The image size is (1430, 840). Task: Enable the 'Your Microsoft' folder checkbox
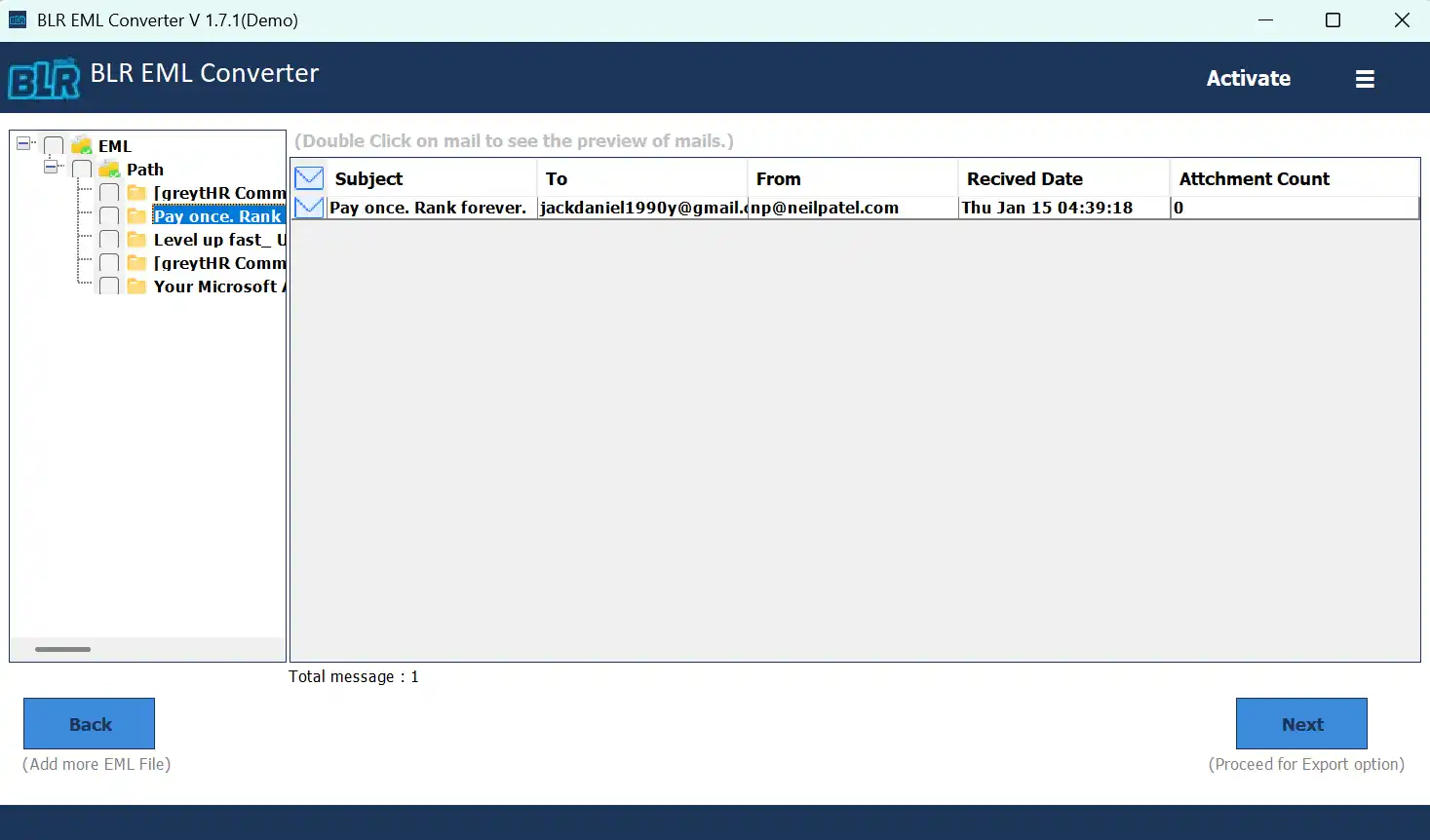point(109,286)
